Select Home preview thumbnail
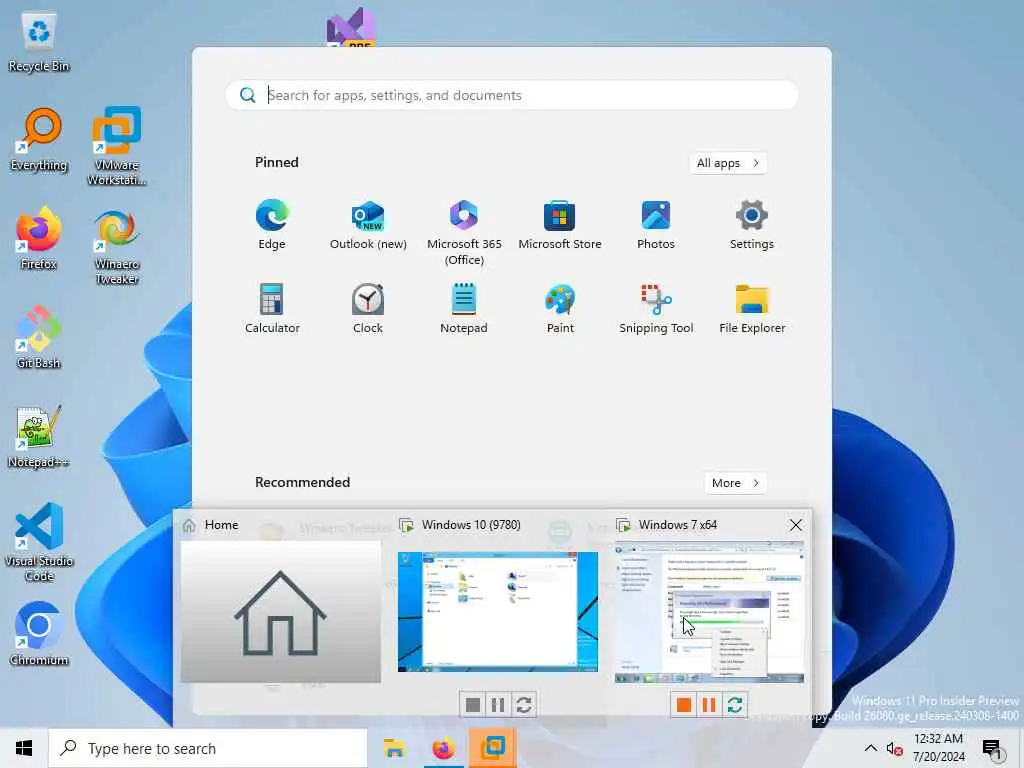This screenshot has width=1024, height=768. 281,612
